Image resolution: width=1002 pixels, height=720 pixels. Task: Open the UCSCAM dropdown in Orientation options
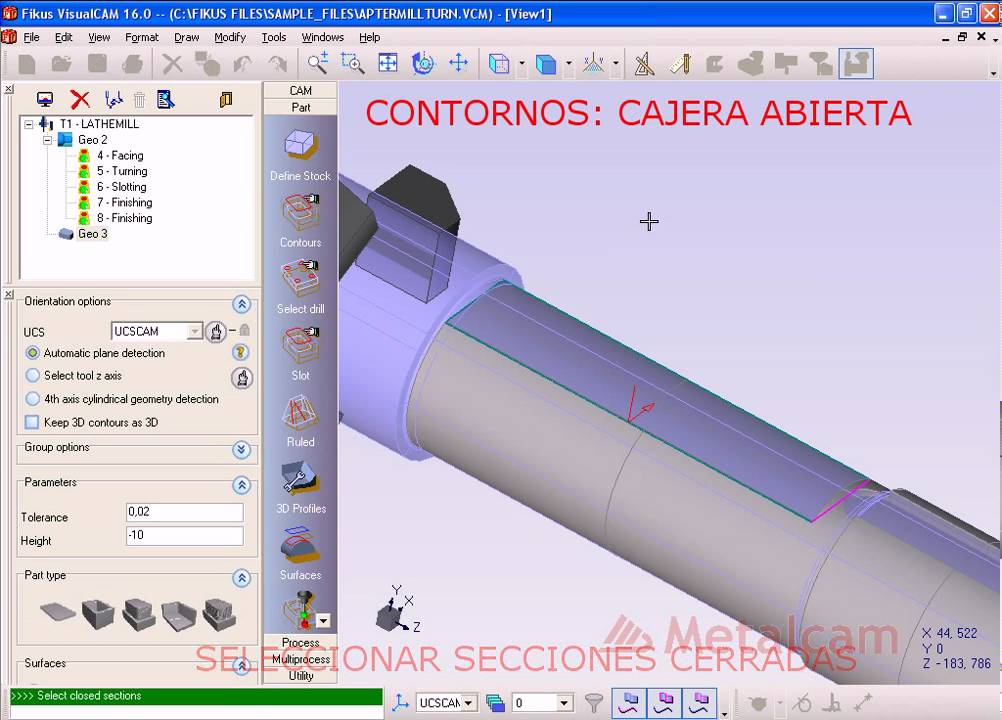pos(194,331)
